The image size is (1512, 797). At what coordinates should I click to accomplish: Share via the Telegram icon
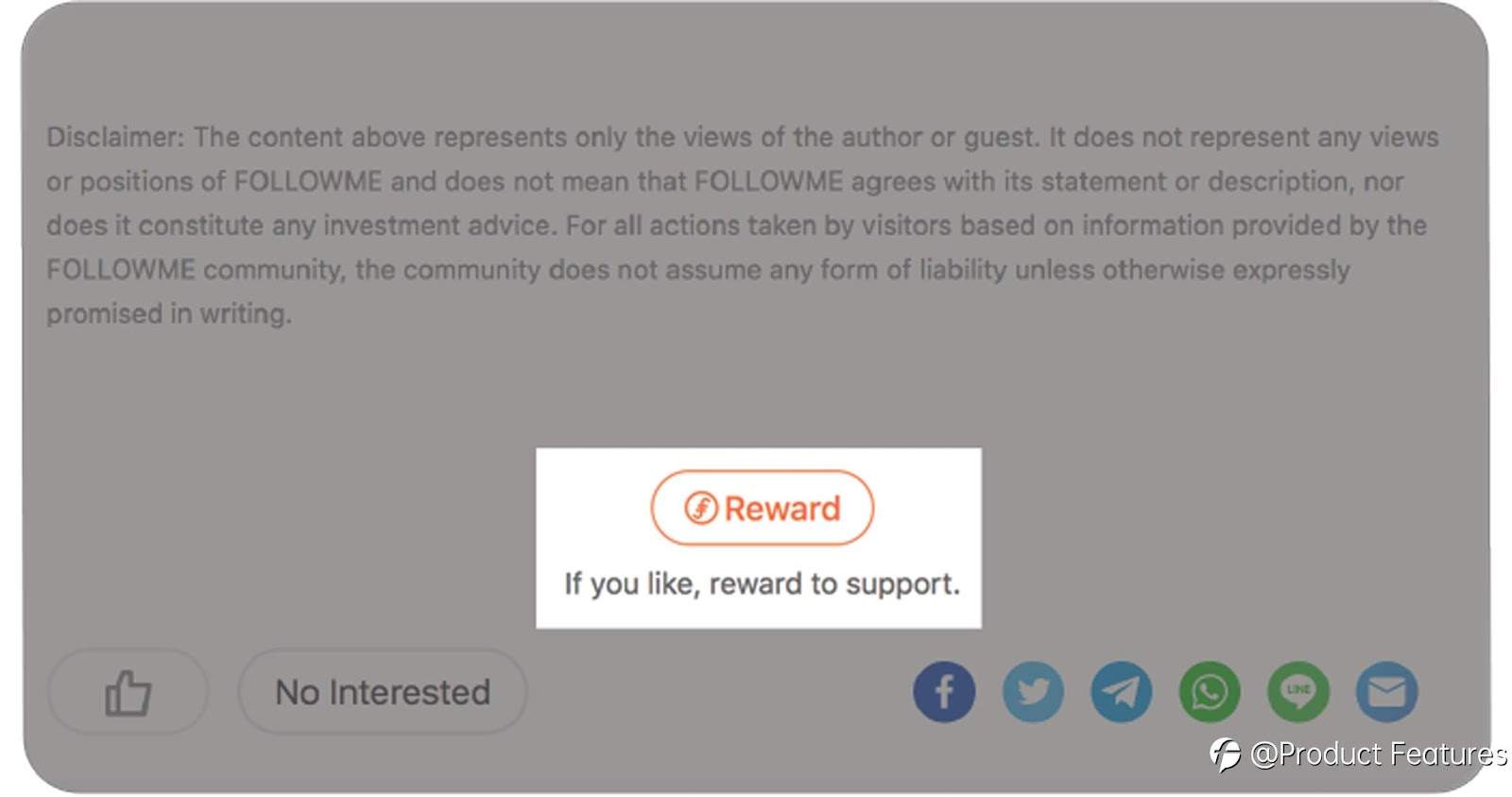pyautogui.click(x=1122, y=692)
